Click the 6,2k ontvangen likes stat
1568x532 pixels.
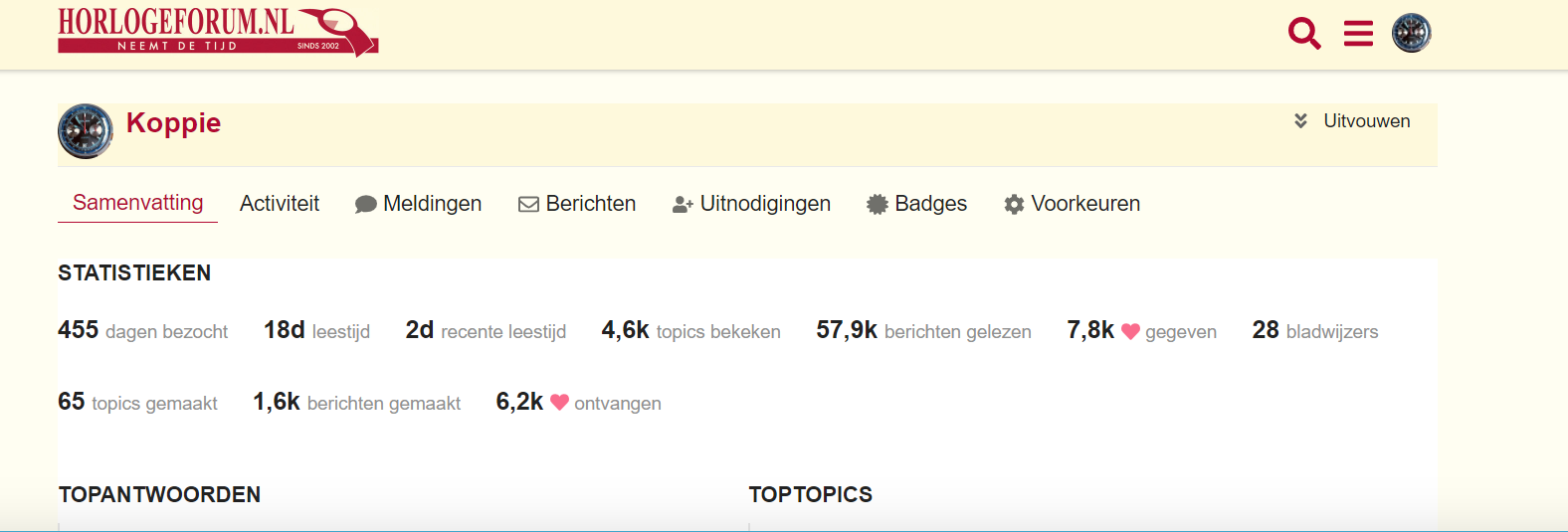(x=579, y=402)
